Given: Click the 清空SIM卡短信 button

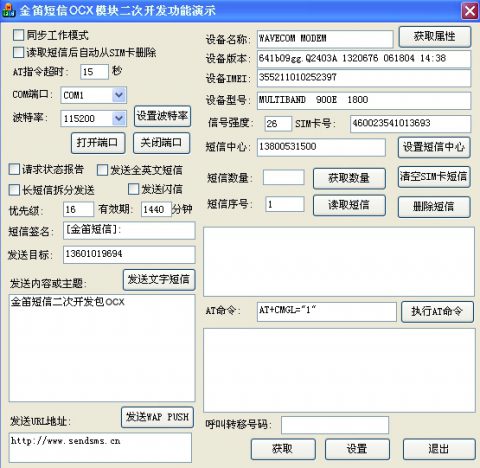Looking at the screenshot, I should click(x=434, y=177).
